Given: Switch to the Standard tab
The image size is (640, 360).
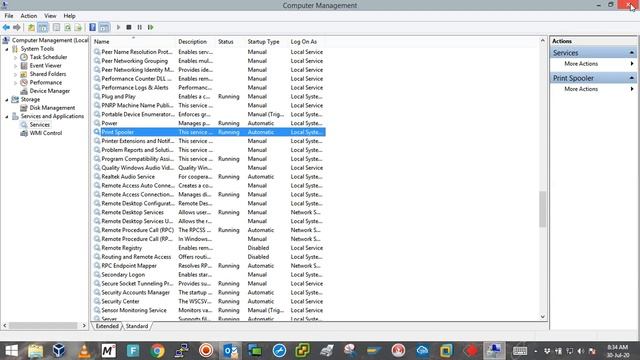Looking at the screenshot, I should 137,326.
